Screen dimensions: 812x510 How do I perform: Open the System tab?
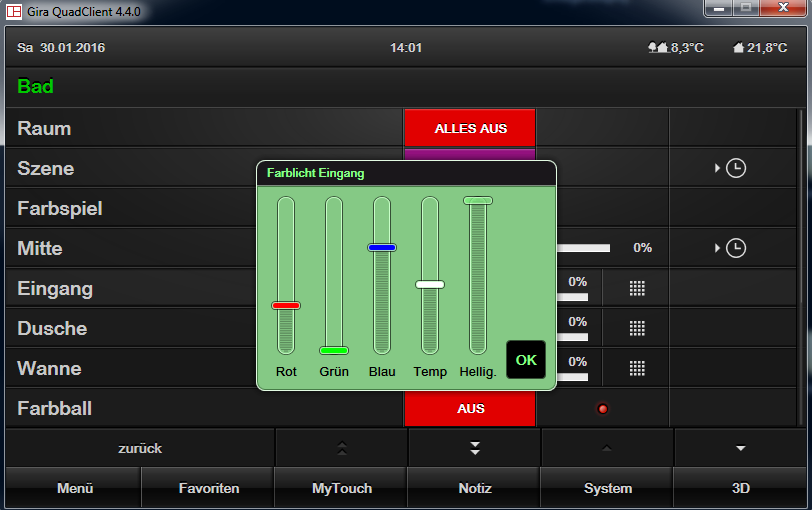[607, 488]
